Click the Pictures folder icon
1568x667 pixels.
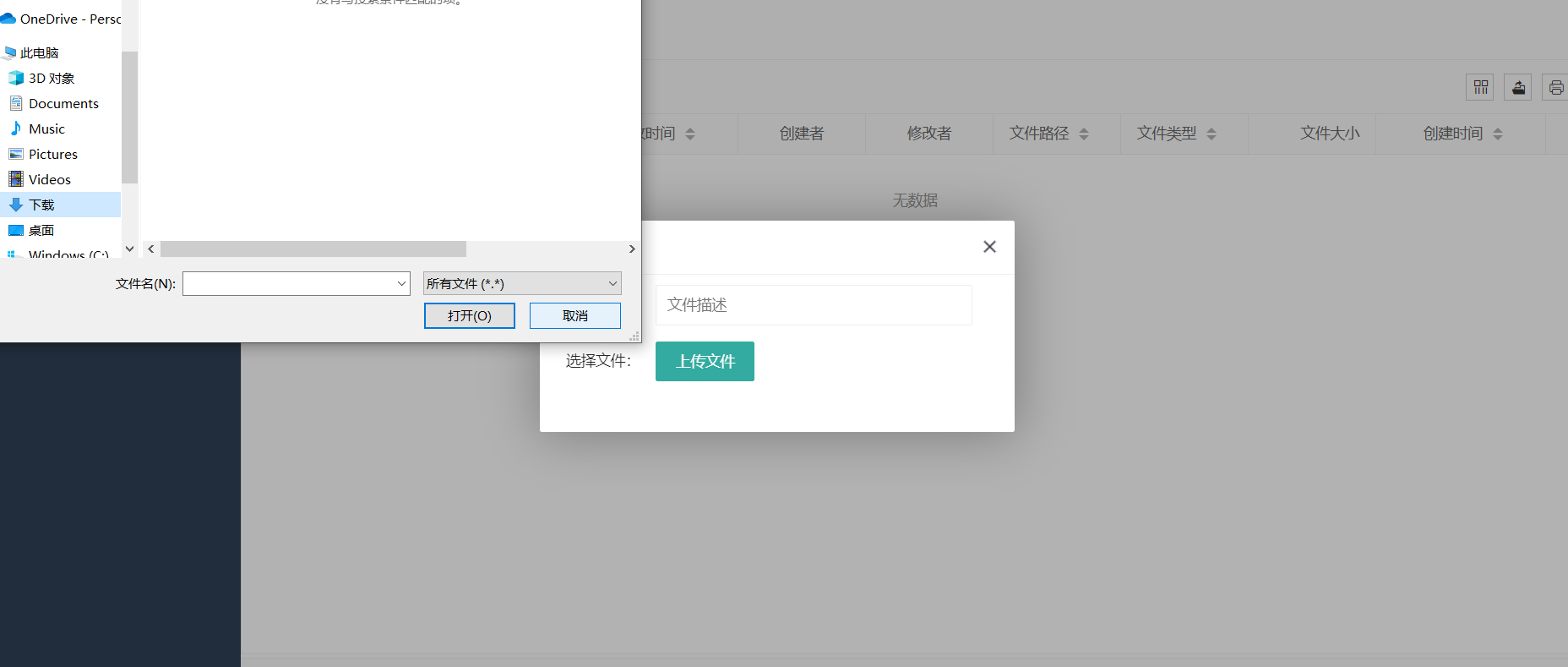[x=16, y=154]
